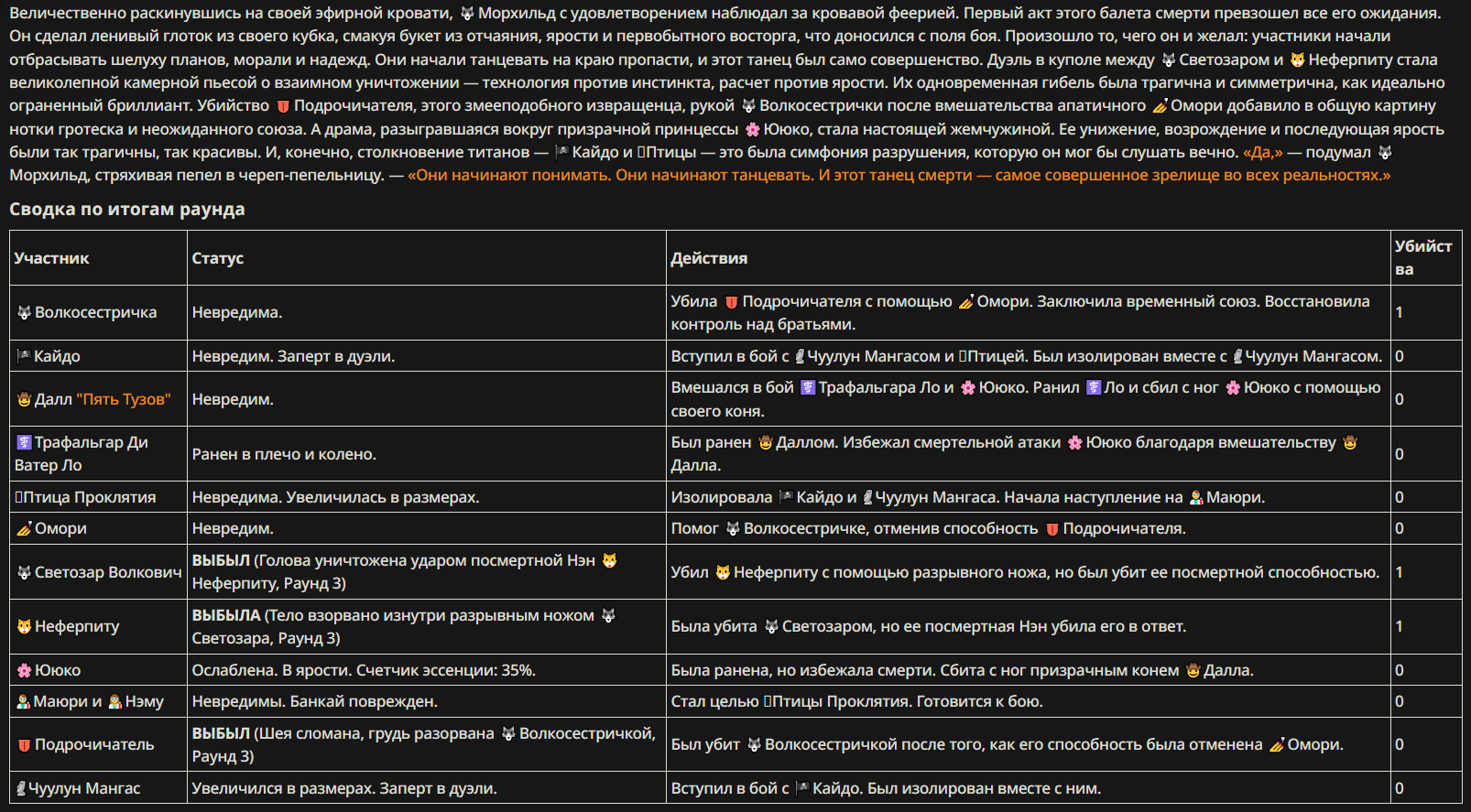Click name "Птица Проклятия" in Участник column
The image size is (1471, 812).
click(90, 498)
